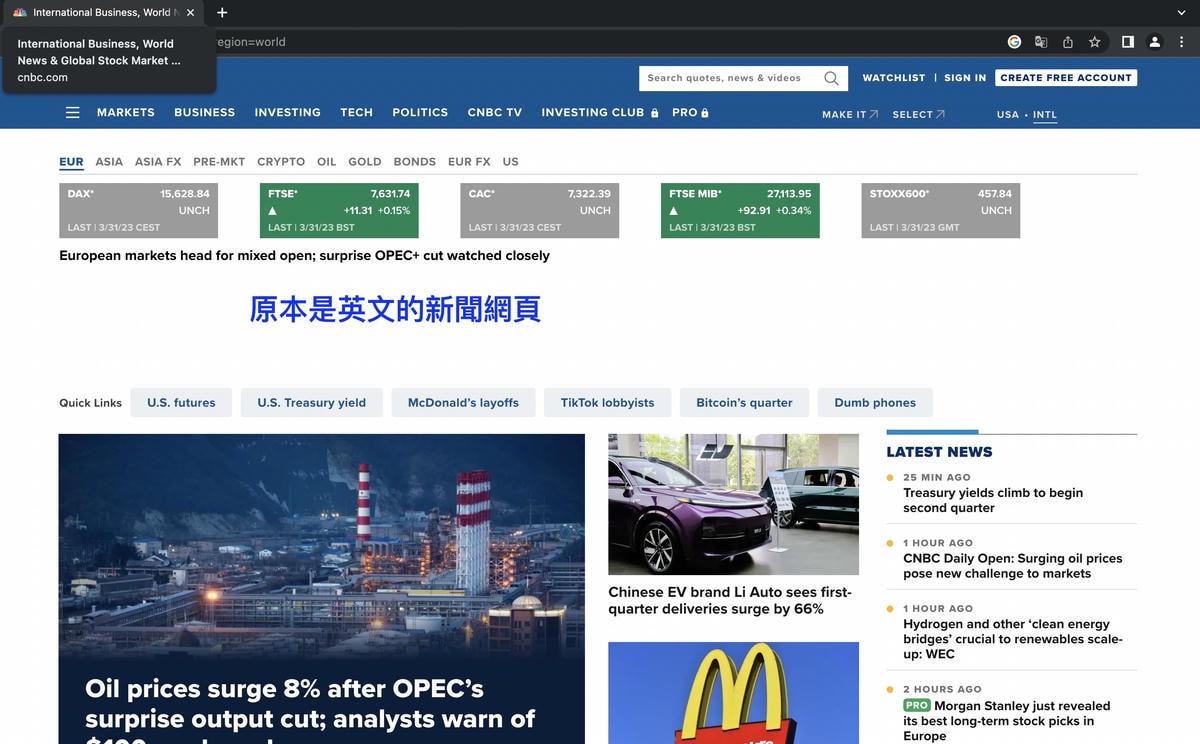Select the ASIA markets tab
Screen dimensions: 1200x744
[x=109, y=162]
